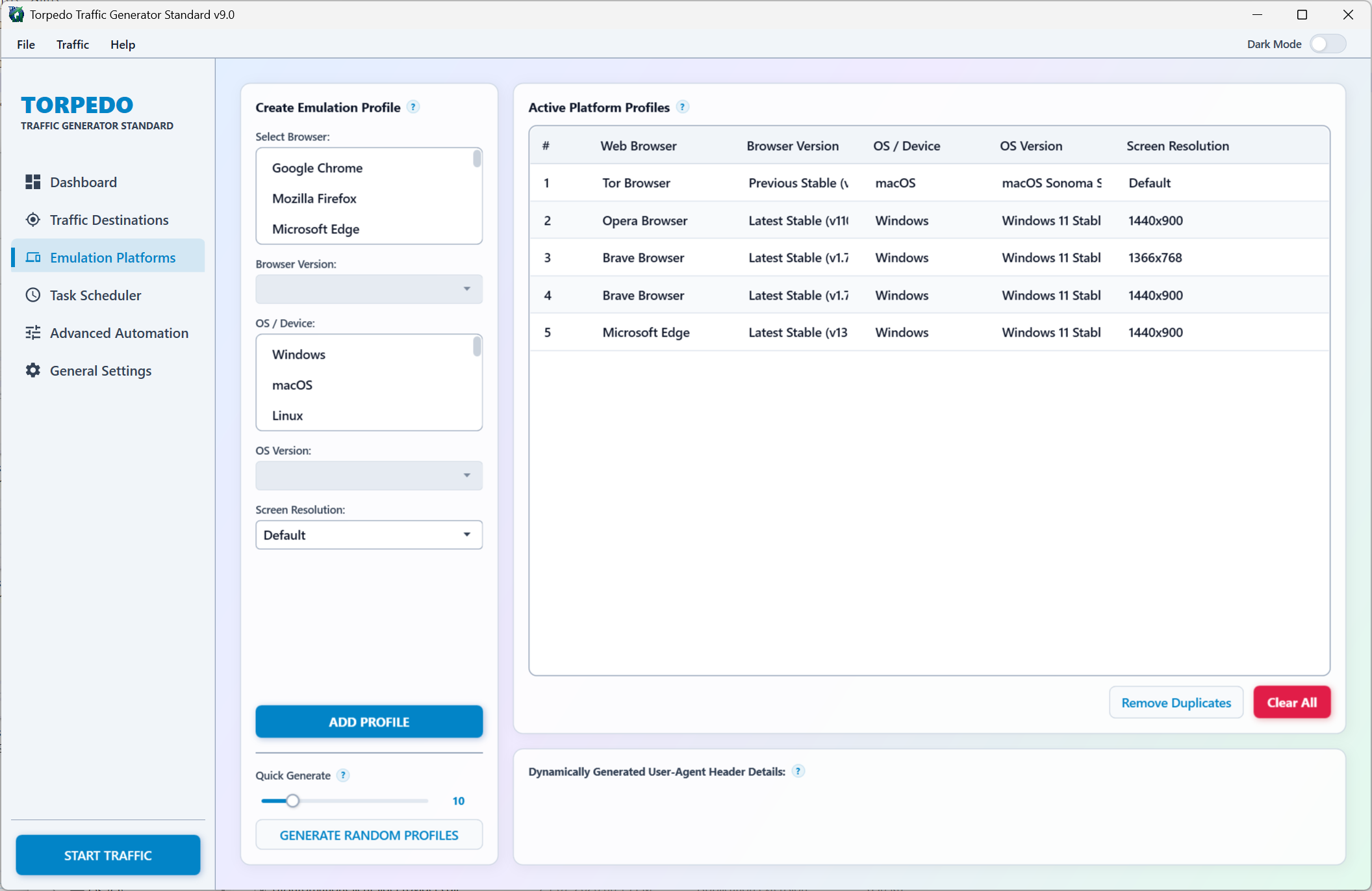
Task: Open help for Active Platform Profiles
Action: (x=682, y=107)
